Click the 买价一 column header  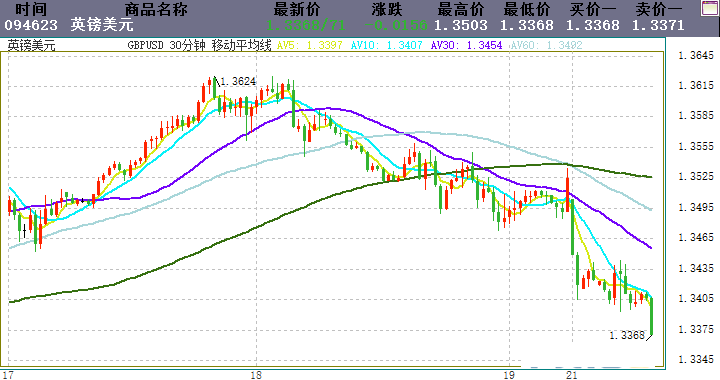[593, 9]
